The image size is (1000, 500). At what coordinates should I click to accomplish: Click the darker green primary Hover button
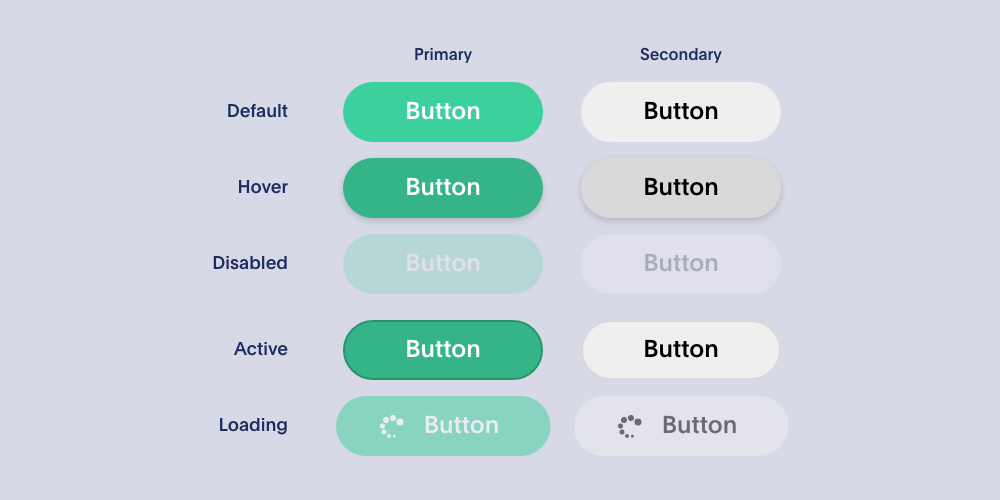[x=443, y=188]
